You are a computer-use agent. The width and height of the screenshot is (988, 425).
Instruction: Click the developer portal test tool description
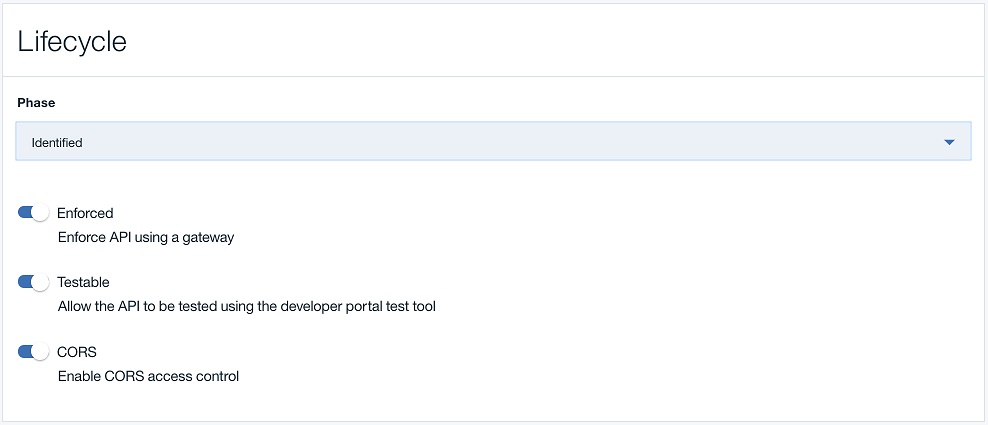point(246,306)
